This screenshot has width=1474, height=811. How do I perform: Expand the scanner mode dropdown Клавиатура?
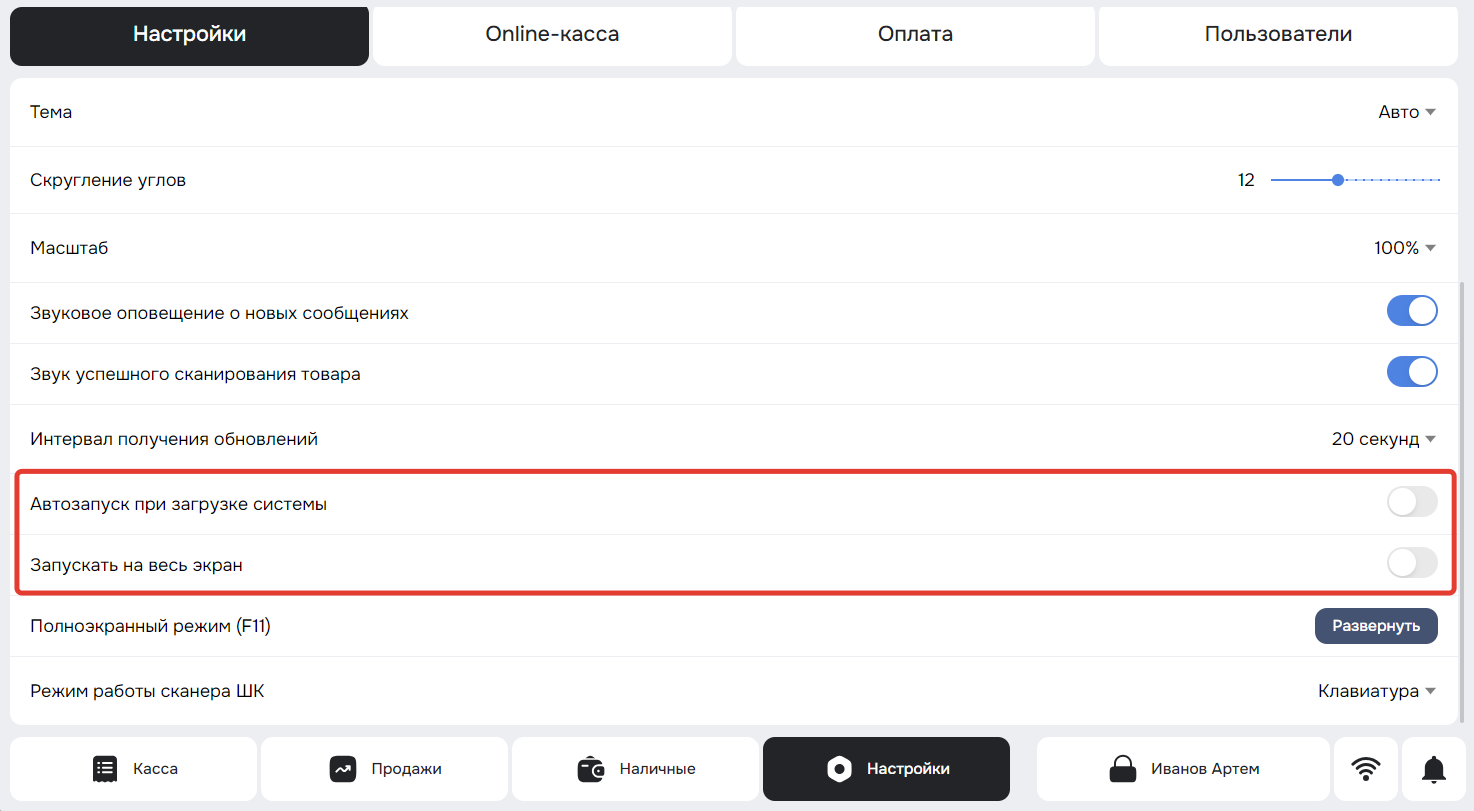click(x=1377, y=691)
